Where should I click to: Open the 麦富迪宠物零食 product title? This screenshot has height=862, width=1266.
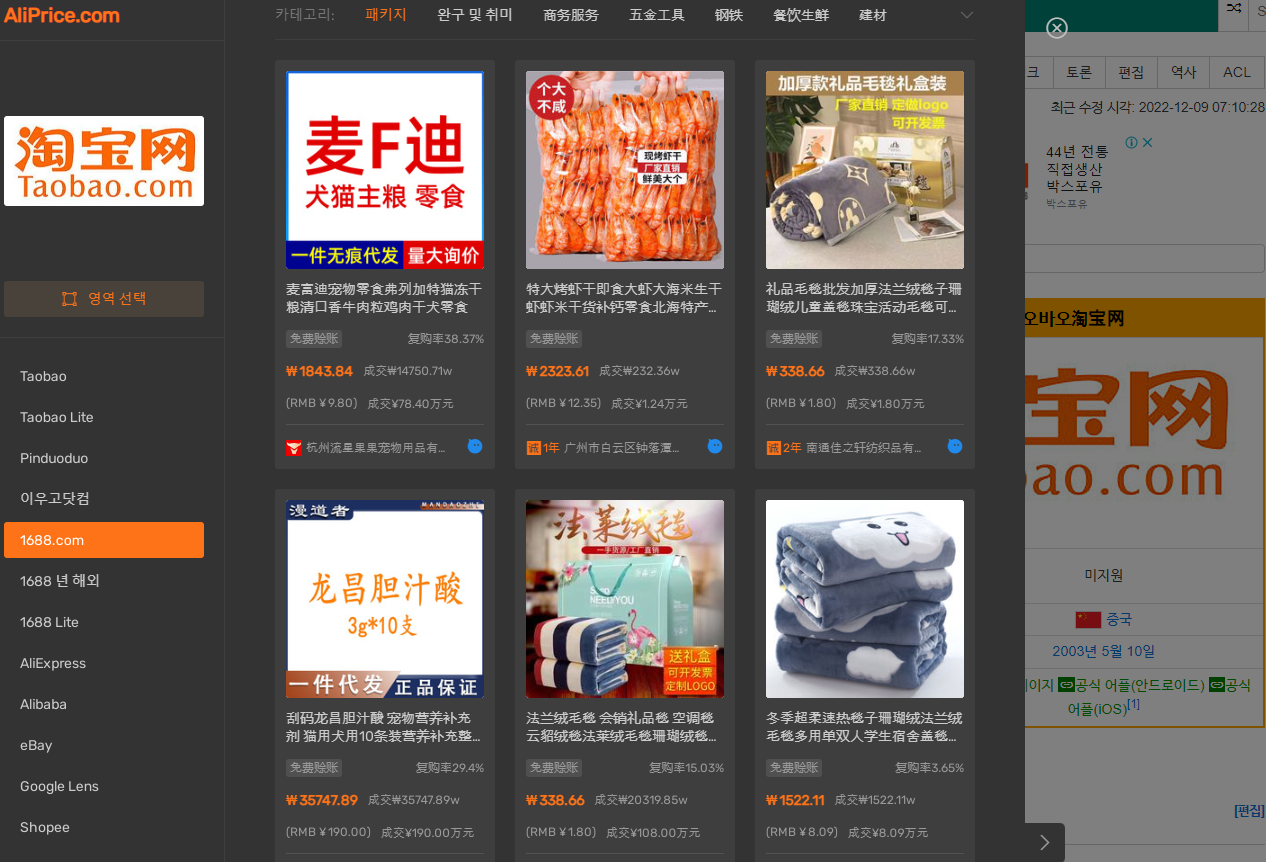[385, 298]
